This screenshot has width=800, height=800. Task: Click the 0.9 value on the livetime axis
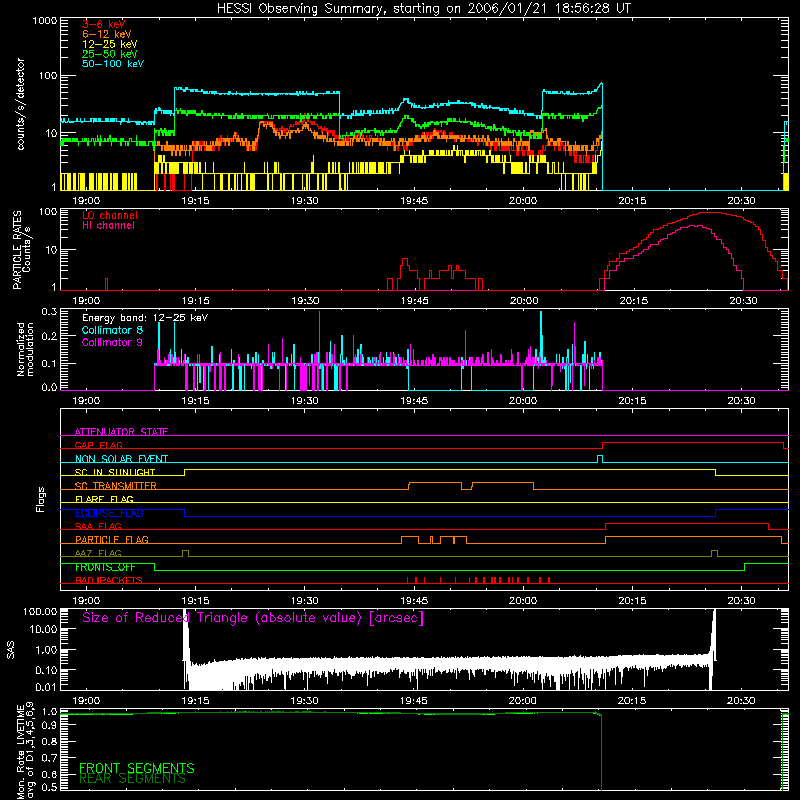(49, 726)
